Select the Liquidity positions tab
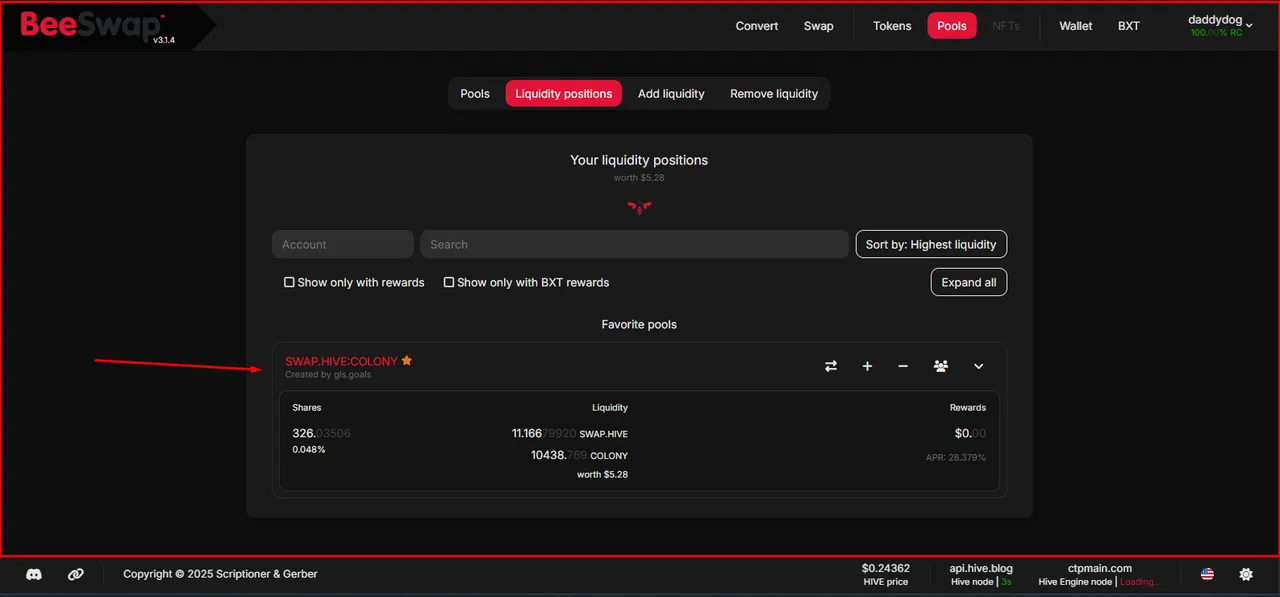The height and width of the screenshot is (597, 1280). [564, 93]
